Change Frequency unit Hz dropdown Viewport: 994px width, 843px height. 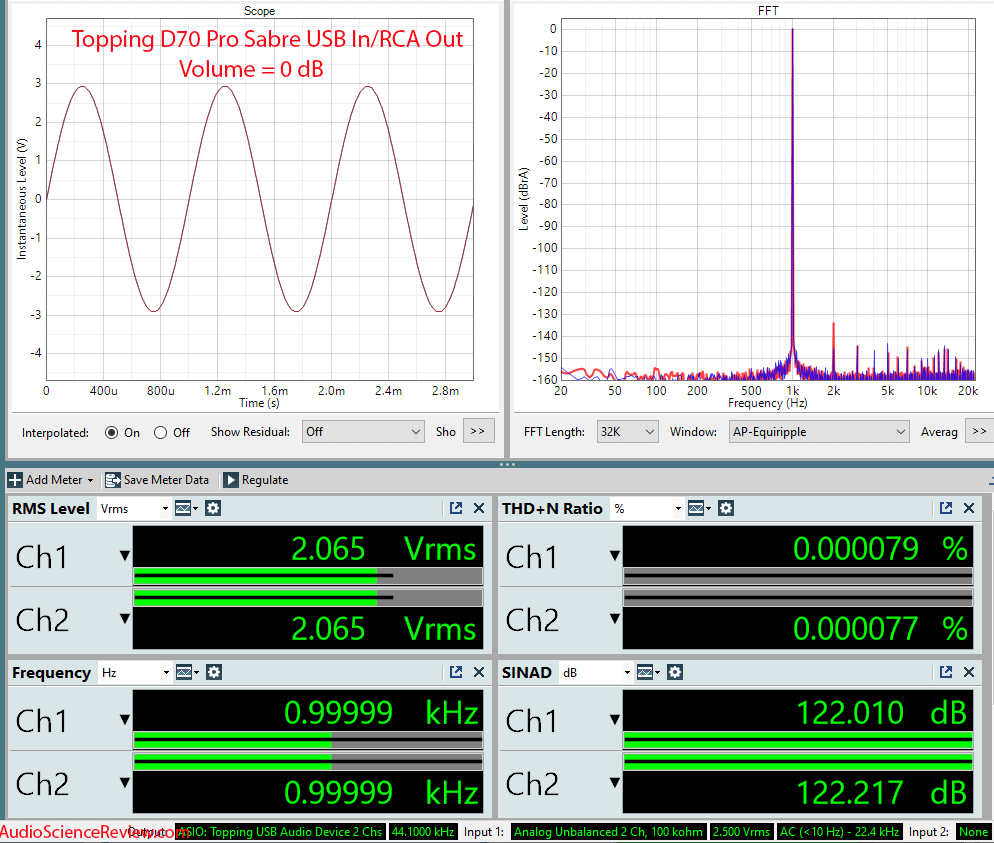pos(135,672)
